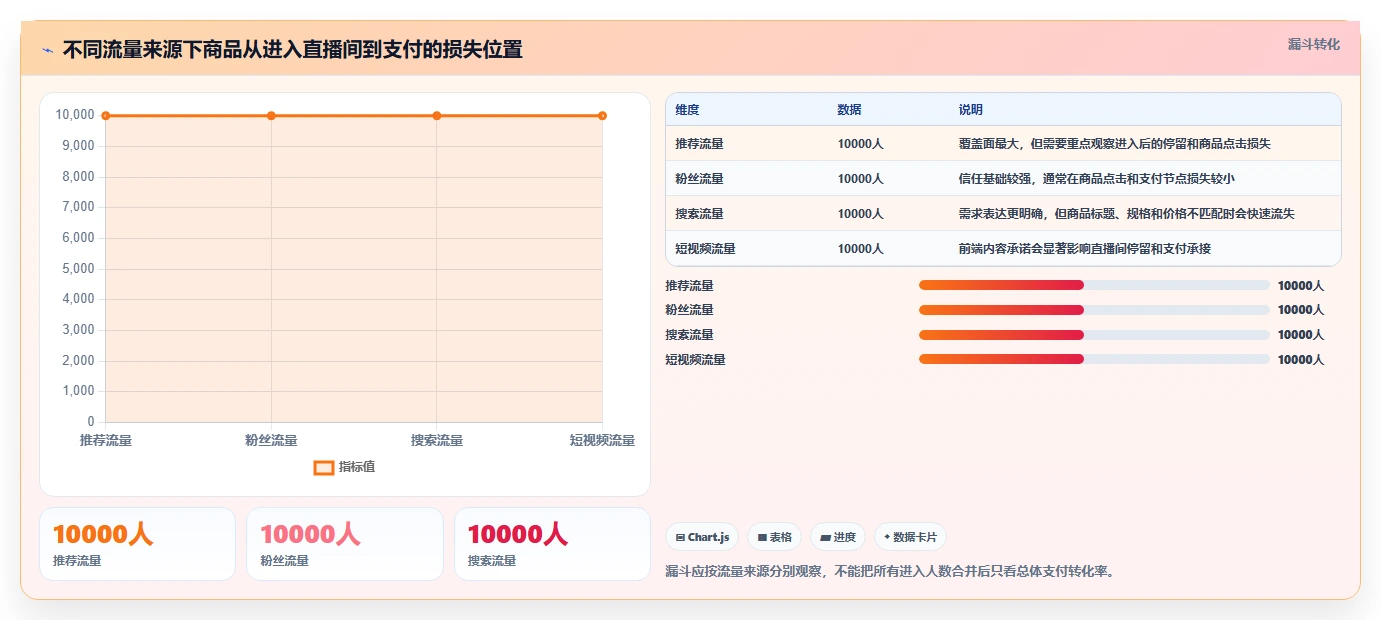Click the 粉丝流量 progress bar

[1094, 310]
